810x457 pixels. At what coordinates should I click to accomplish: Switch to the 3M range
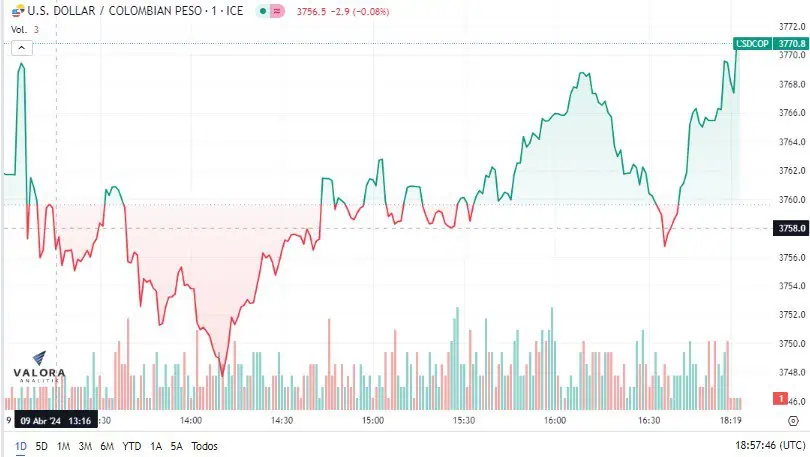click(x=85, y=446)
